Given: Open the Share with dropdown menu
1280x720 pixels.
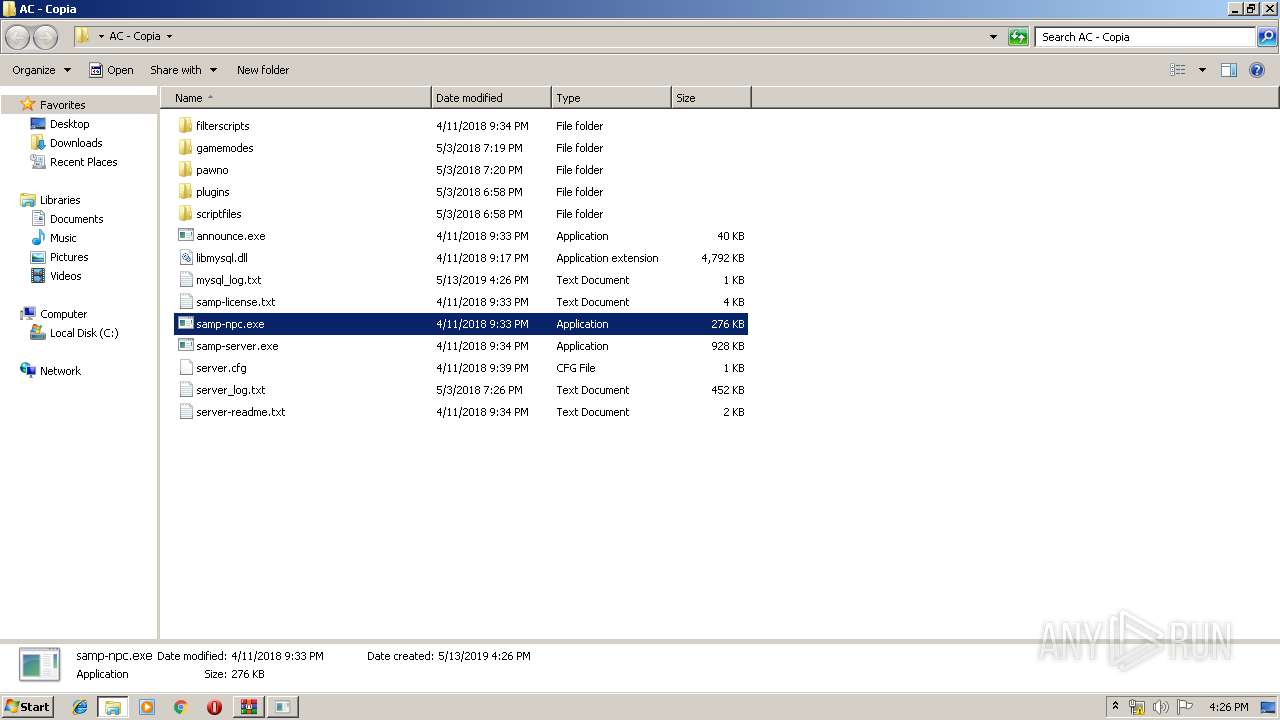Looking at the screenshot, I should (x=183, y=70).
